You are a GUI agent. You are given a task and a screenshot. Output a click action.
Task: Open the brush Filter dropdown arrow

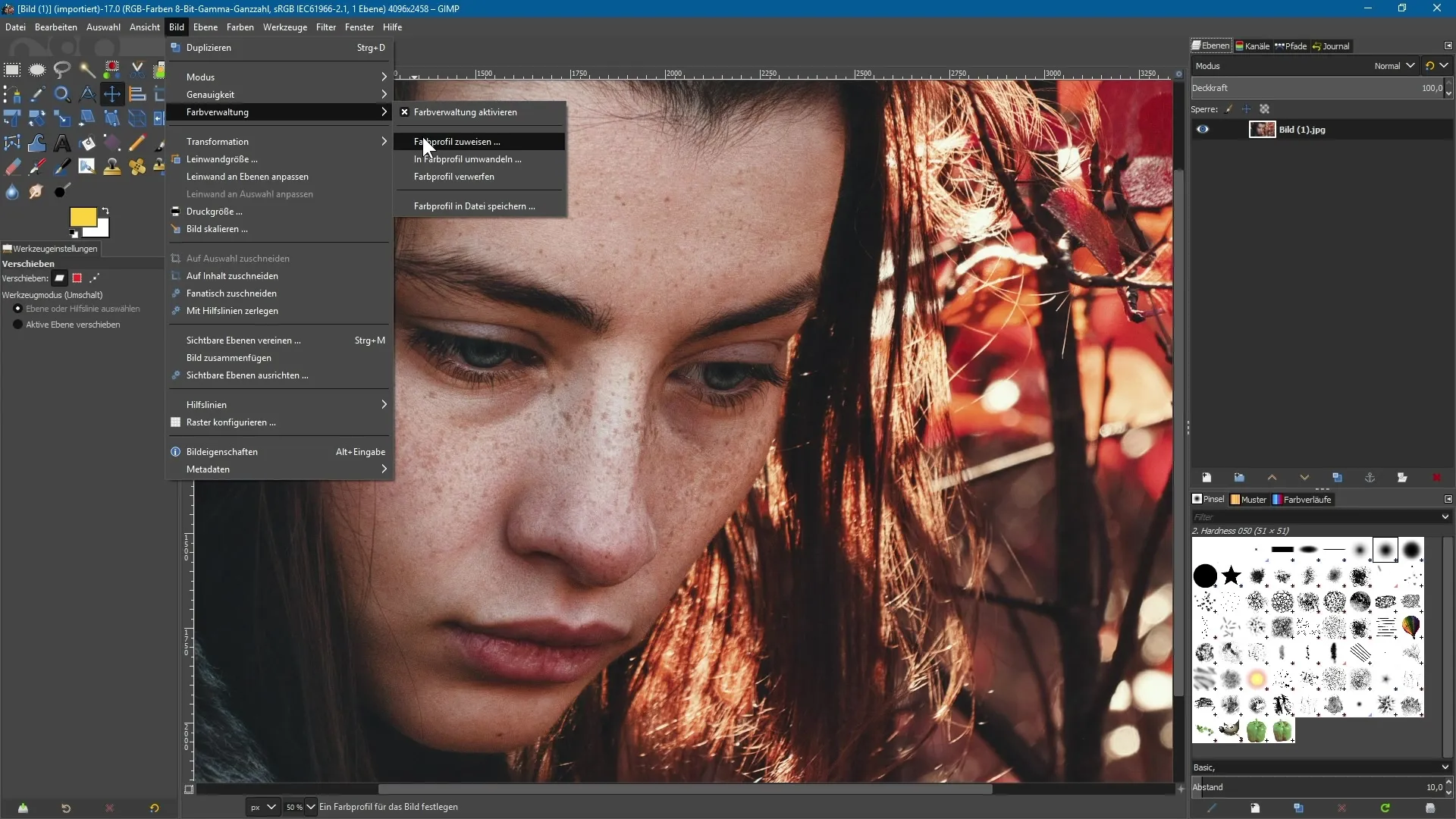click(x=1445, y=517)
